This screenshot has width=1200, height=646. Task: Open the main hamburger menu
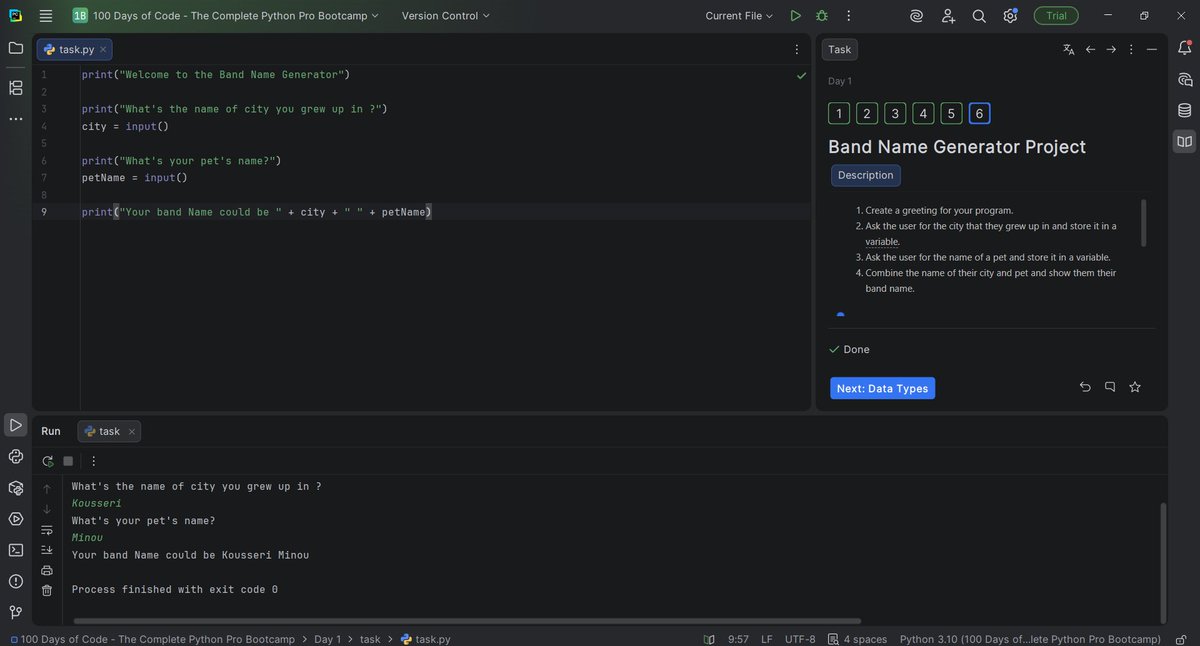coord(46,16)
